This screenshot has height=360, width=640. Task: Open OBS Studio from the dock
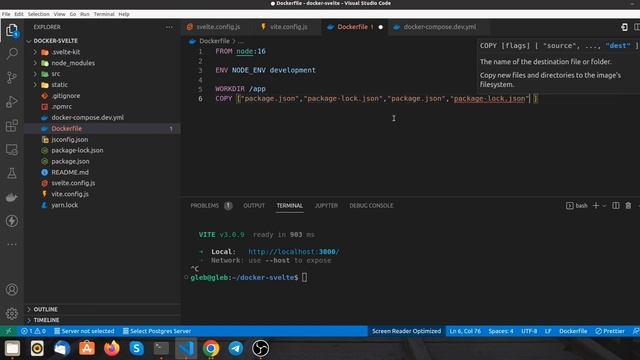pyautogui.click(x=260, y=348)
